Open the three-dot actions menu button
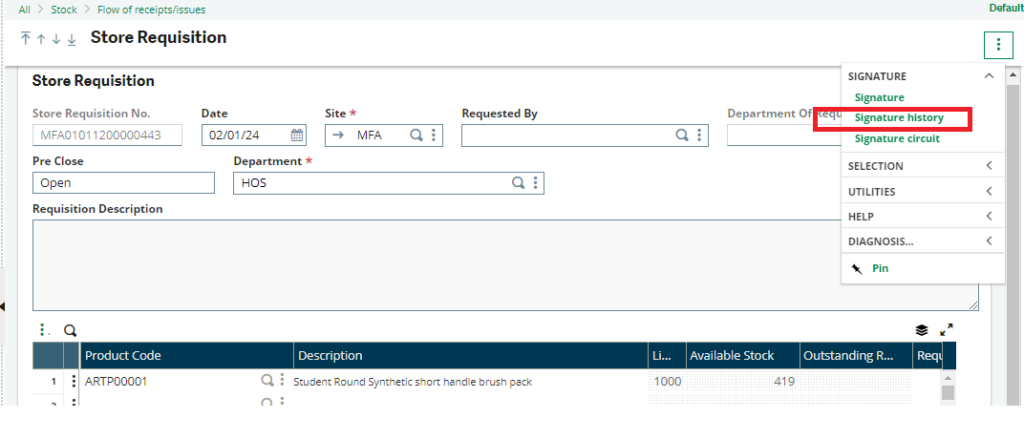This screenshot has height=439, width=1024. pos(998,44)
